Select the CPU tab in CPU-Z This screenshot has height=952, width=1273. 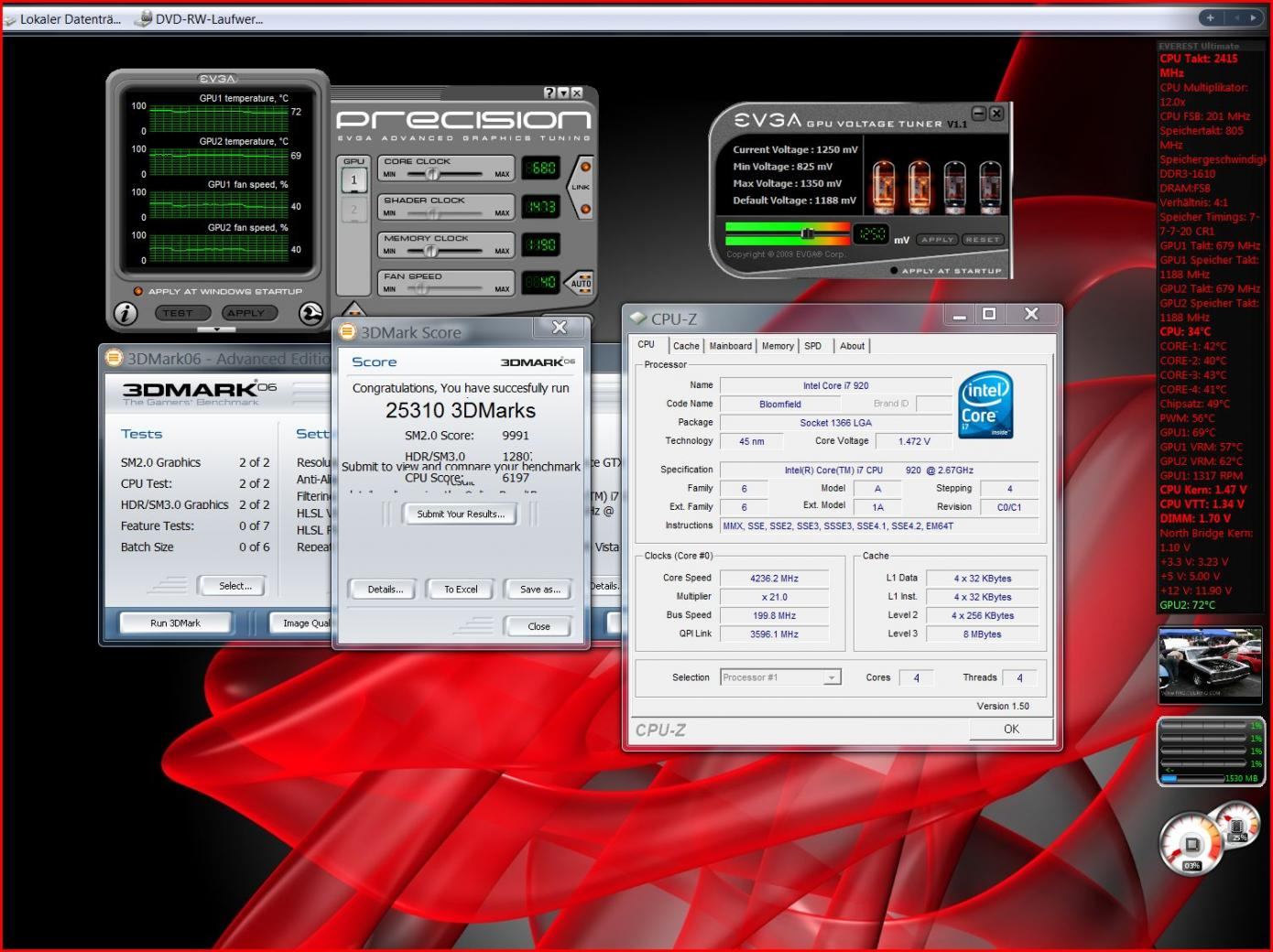pyautogui.click(x=647, y=345)
